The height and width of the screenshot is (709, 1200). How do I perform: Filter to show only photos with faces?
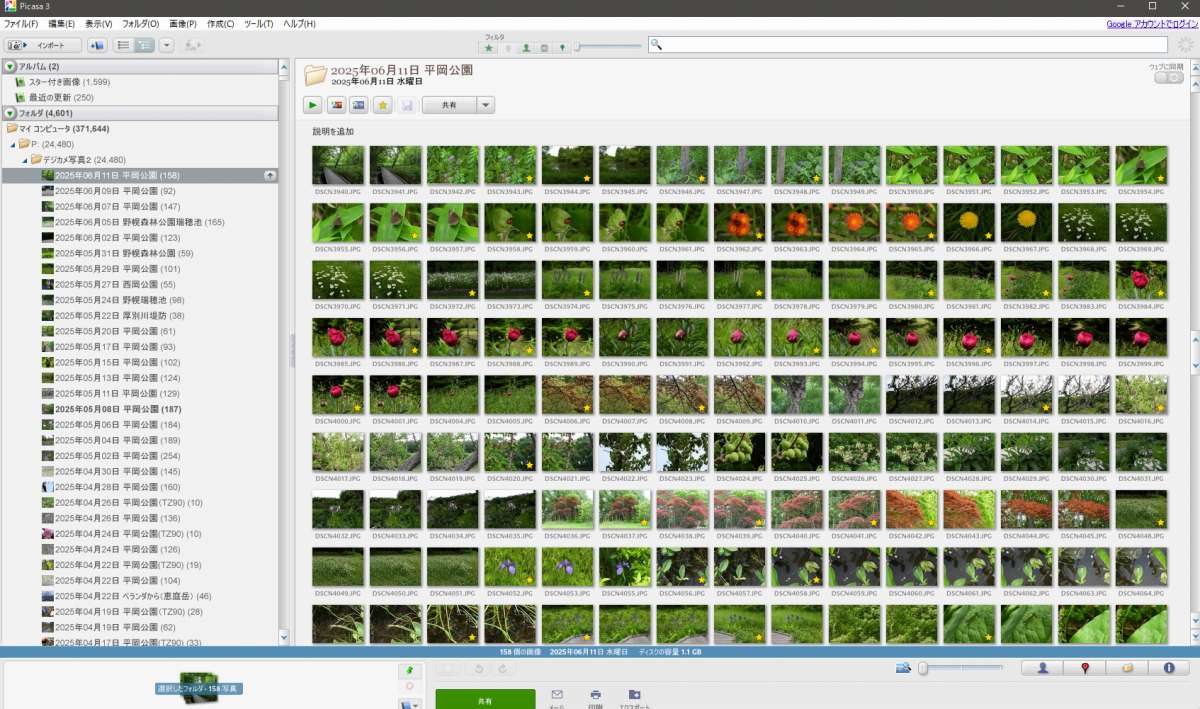point(526,47)
